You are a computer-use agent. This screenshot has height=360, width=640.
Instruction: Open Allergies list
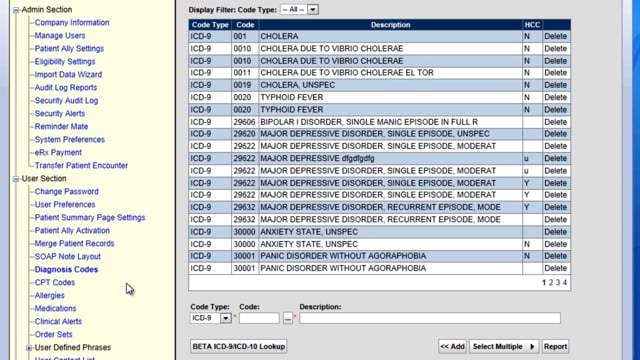[x=49, y=296]
